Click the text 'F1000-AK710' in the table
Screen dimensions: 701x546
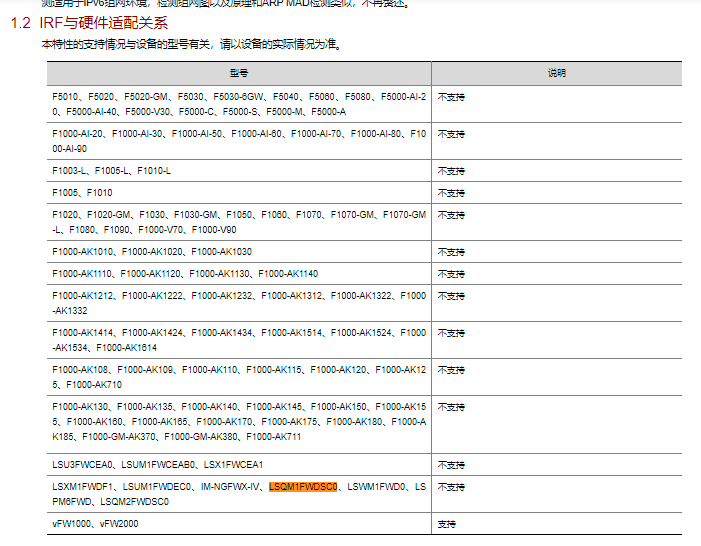tap(94, 385)
